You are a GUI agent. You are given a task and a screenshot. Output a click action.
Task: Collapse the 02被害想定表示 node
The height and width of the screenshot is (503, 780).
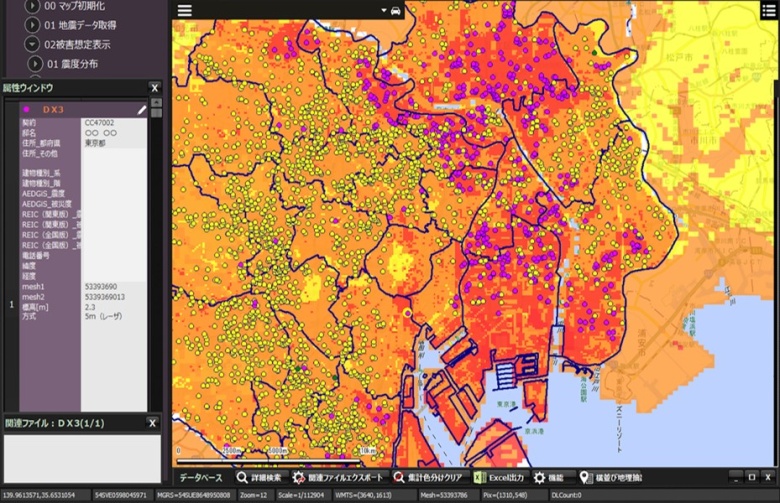33,45
